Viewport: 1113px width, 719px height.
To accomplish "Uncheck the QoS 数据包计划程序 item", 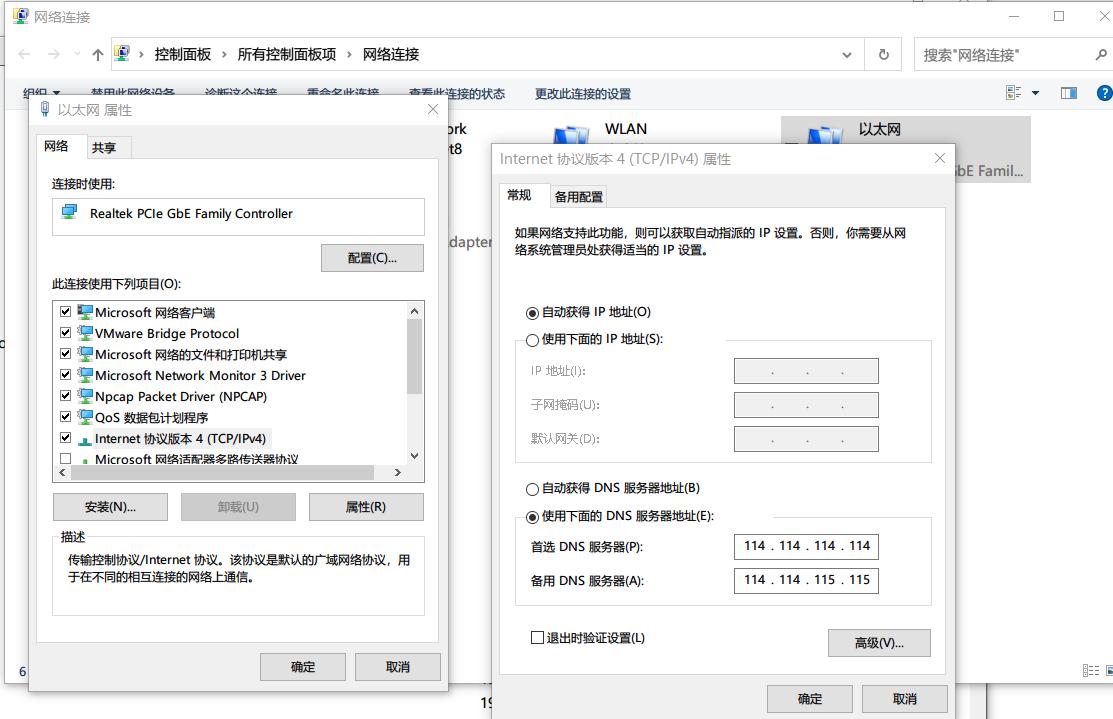I will pyautogui.click(x=65, y=418).
